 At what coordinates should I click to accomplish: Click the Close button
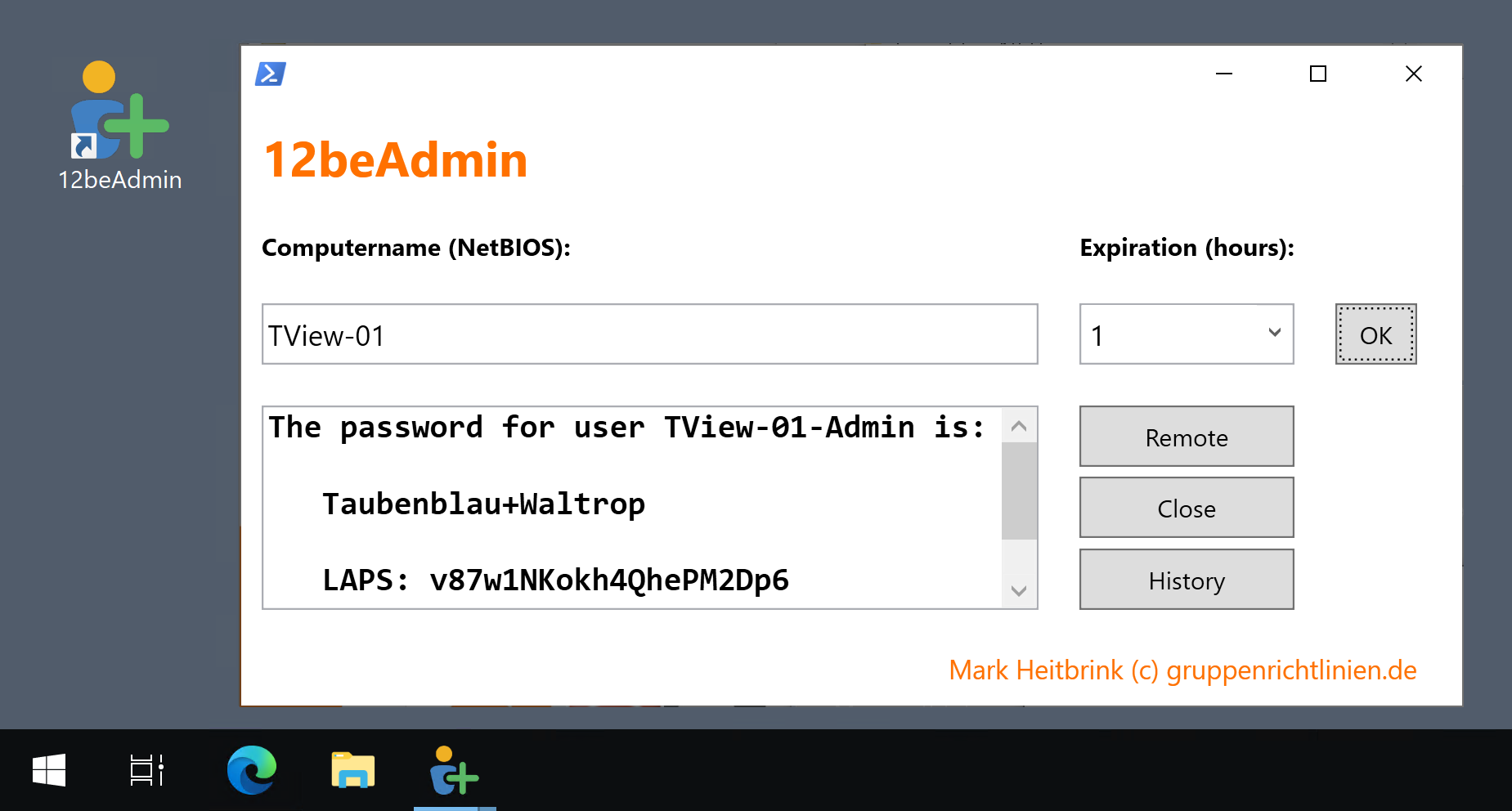point(1187,508)
